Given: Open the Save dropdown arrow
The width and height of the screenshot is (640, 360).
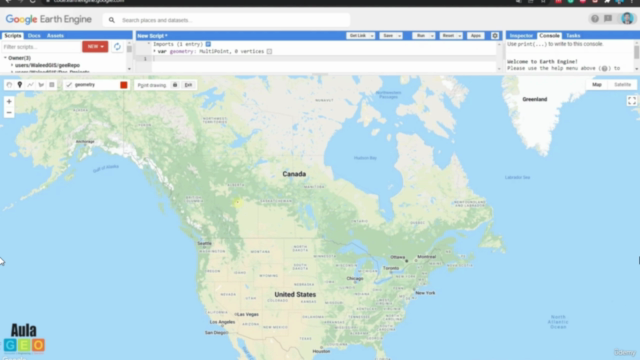Looking at the screenshot, I should click(x=399, y=36).
